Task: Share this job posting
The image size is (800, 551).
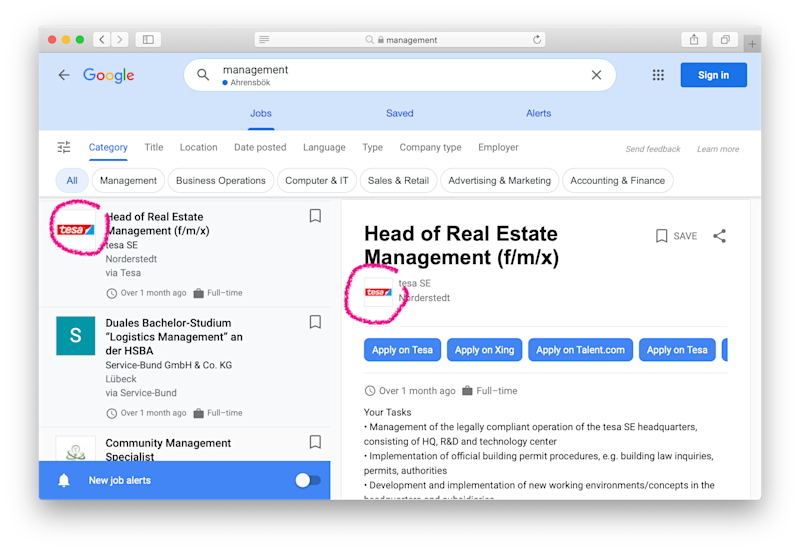Action: click(x=719, y=236)
